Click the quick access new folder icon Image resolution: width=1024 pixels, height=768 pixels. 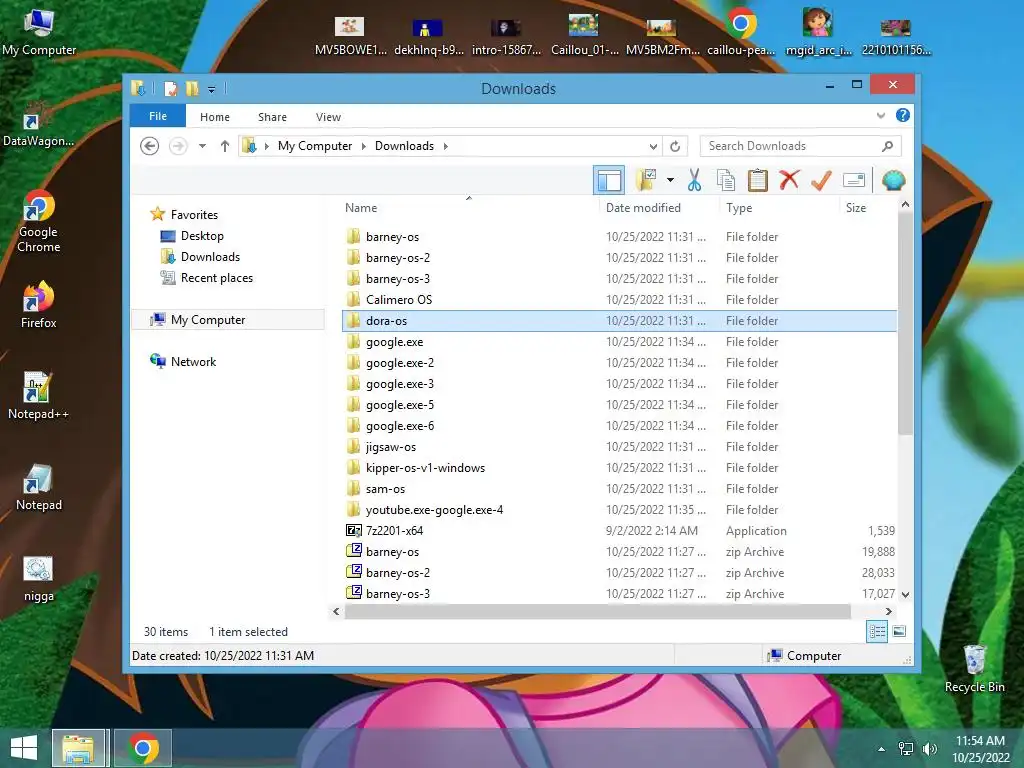[191, 88]
